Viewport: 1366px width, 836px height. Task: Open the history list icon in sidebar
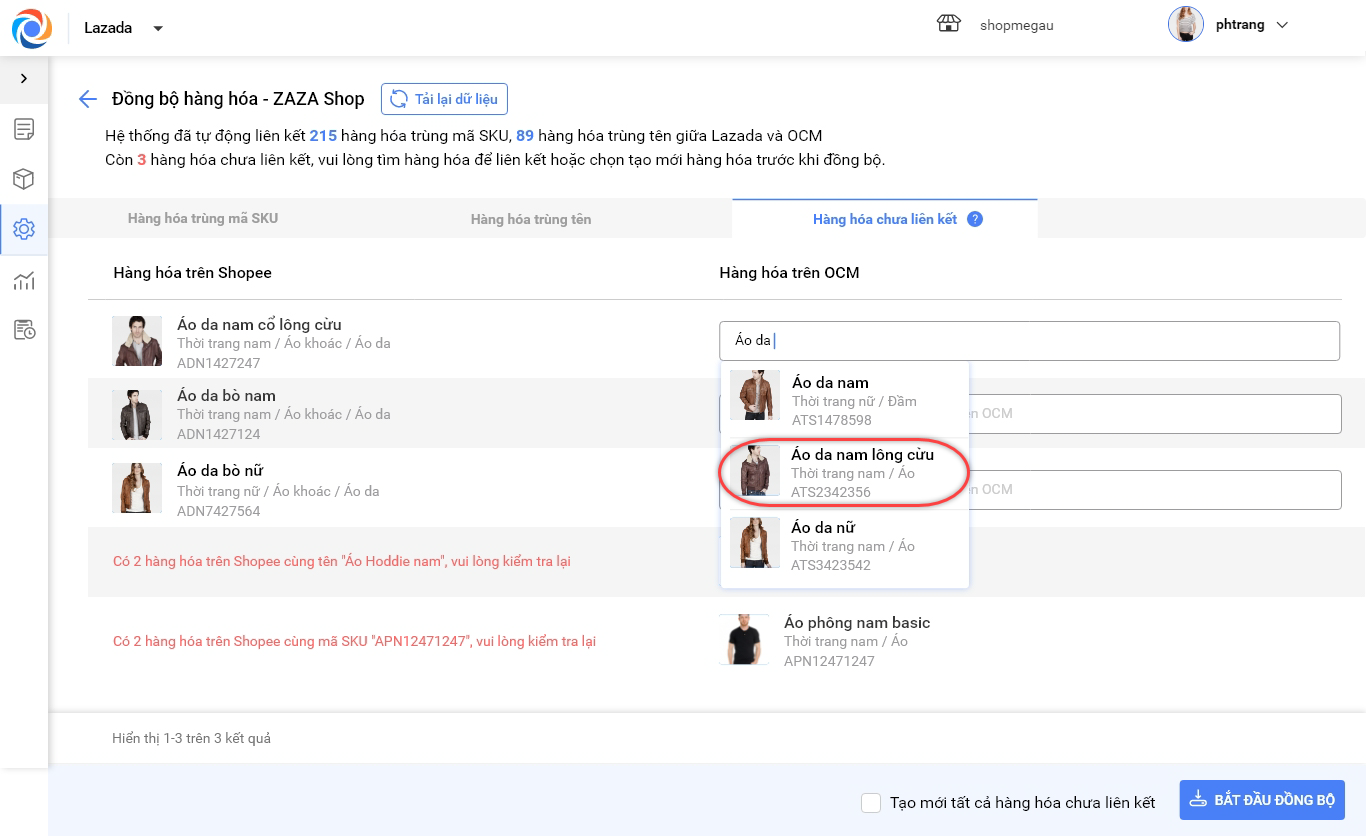pos(24,330)
